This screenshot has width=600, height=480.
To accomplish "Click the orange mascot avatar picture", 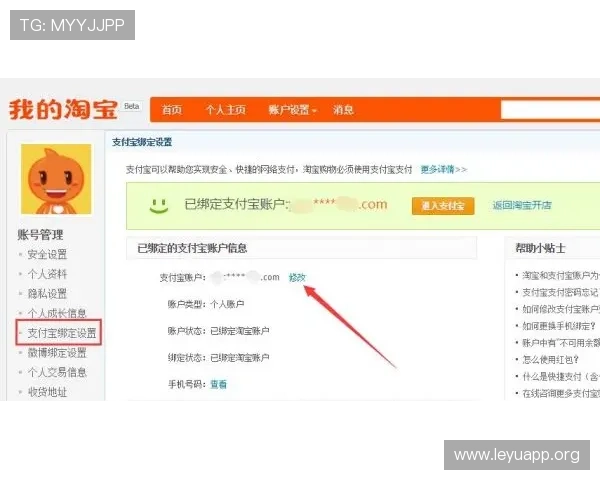I will pyautogui.click(x=56, y=179).
